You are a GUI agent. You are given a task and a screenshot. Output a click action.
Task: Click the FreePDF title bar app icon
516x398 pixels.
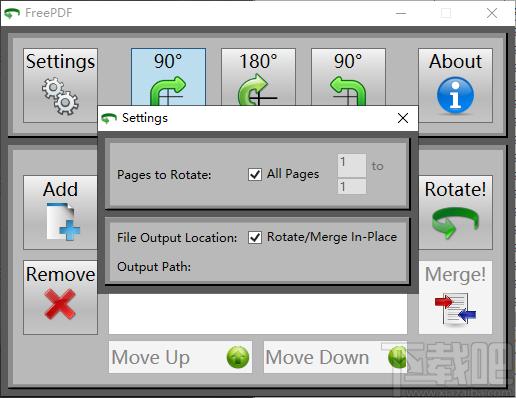pyautogui.click(x=12, y=13)
